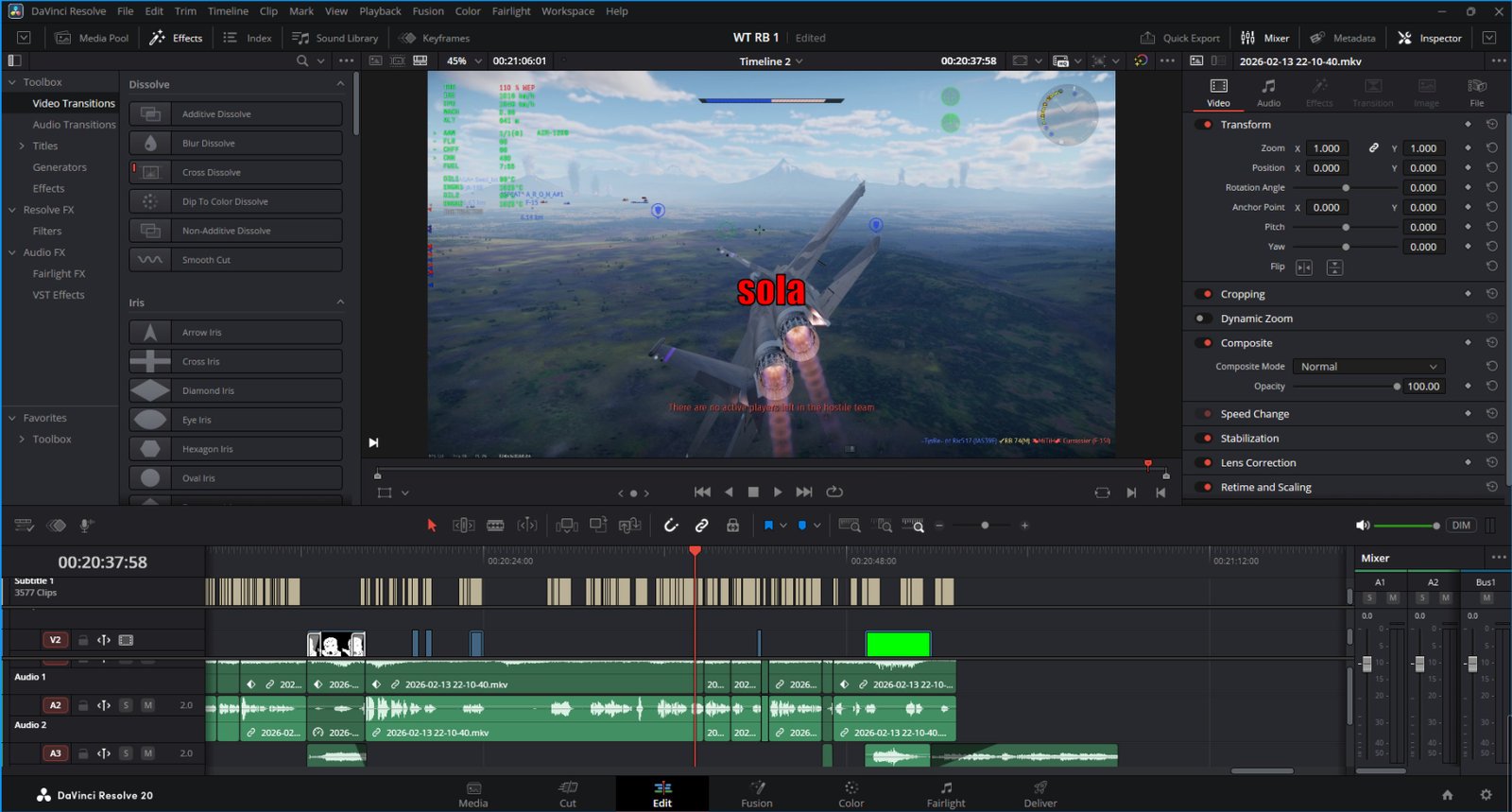Expand Titles in Toolbox tree
1512x812 pixels.
(22, 146)
